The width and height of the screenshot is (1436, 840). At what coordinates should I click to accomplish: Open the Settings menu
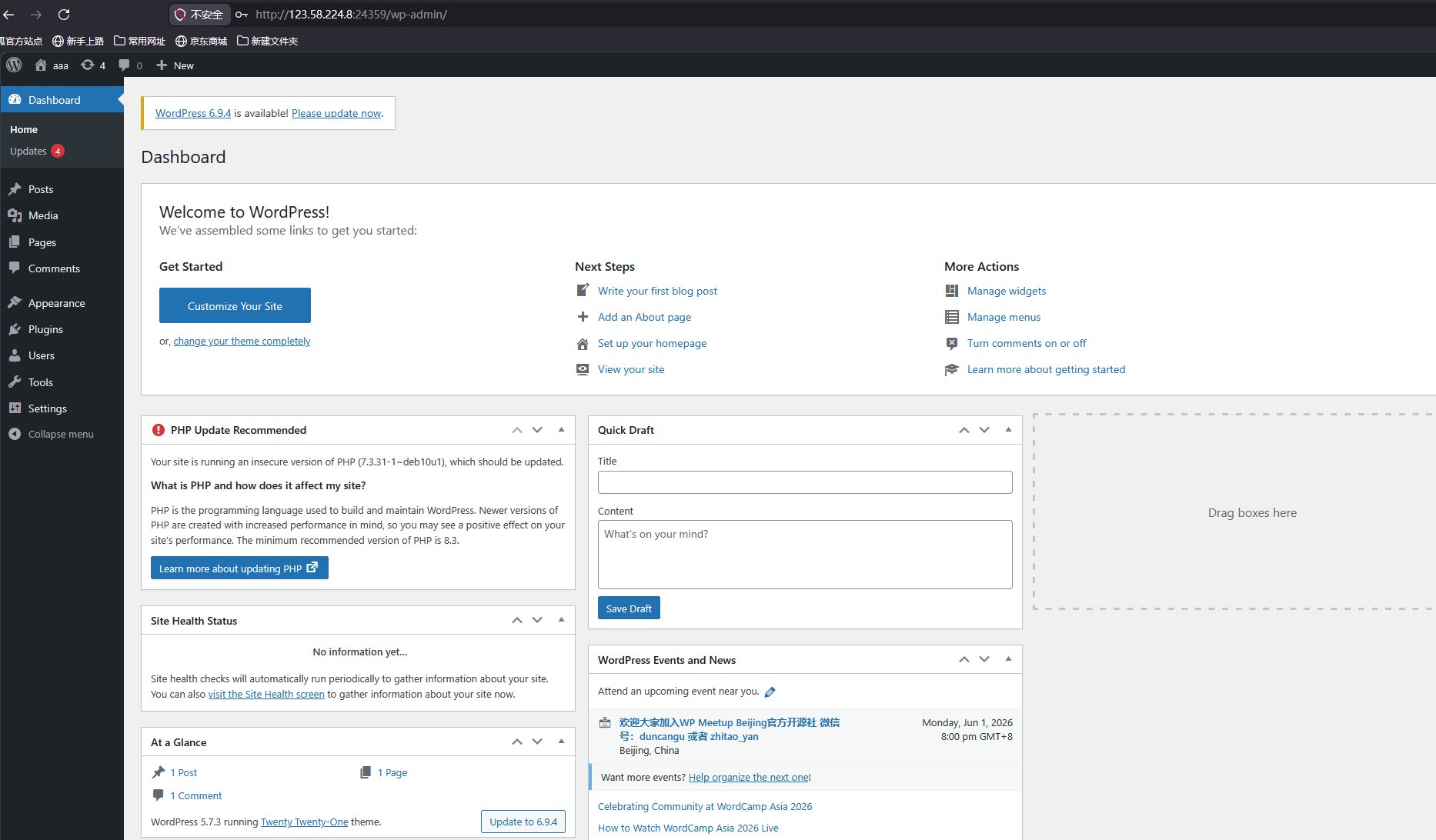(48, 408)
